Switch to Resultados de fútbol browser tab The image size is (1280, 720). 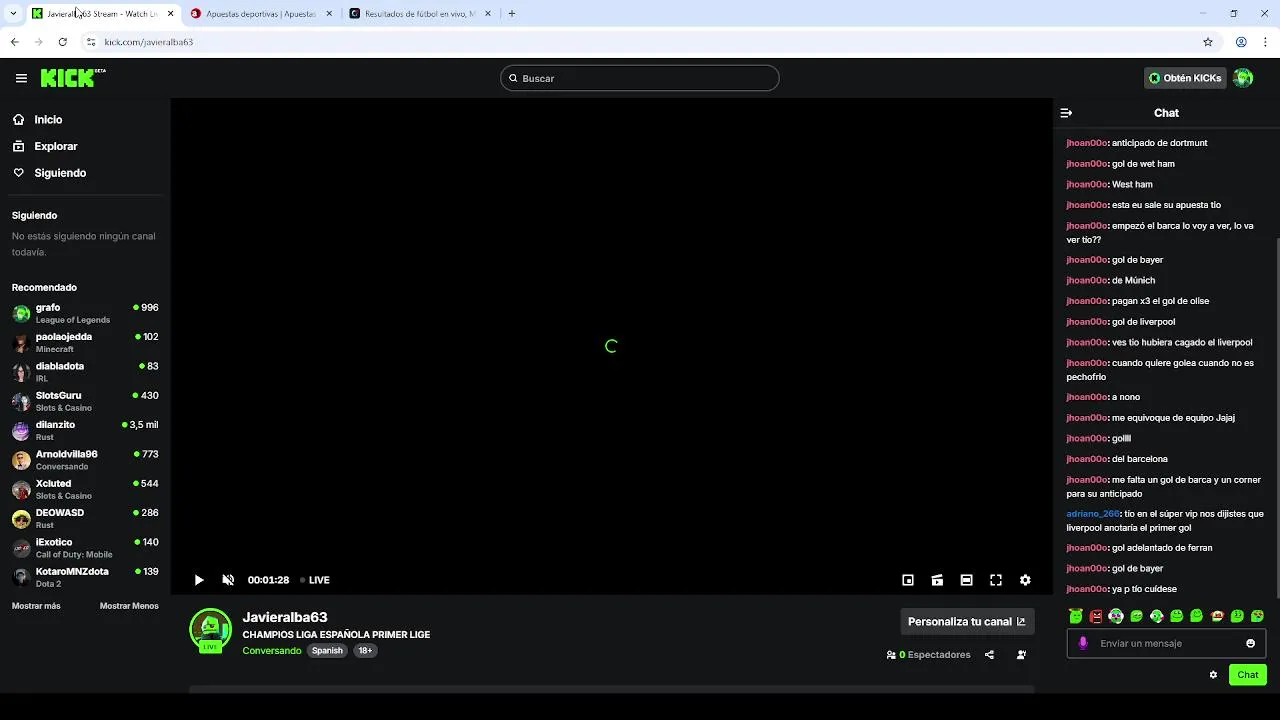[420, 14]
